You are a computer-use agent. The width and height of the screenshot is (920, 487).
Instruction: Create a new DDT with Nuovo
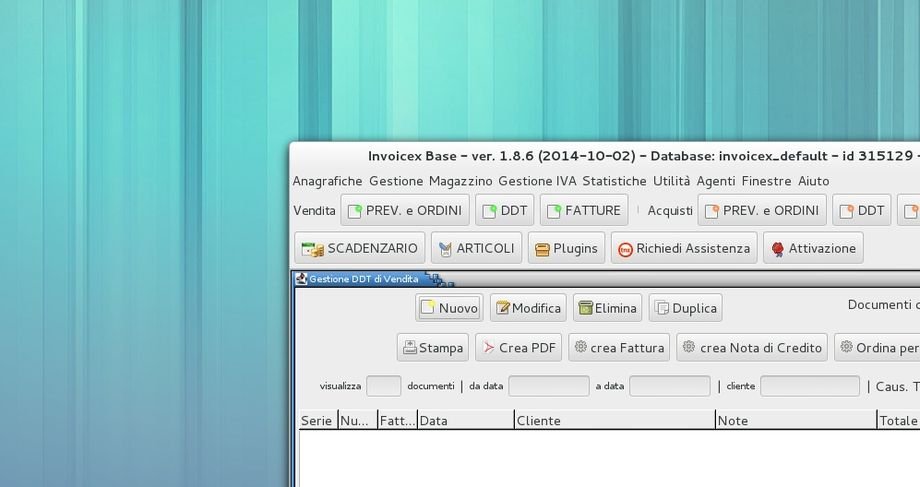click(449, 308)
